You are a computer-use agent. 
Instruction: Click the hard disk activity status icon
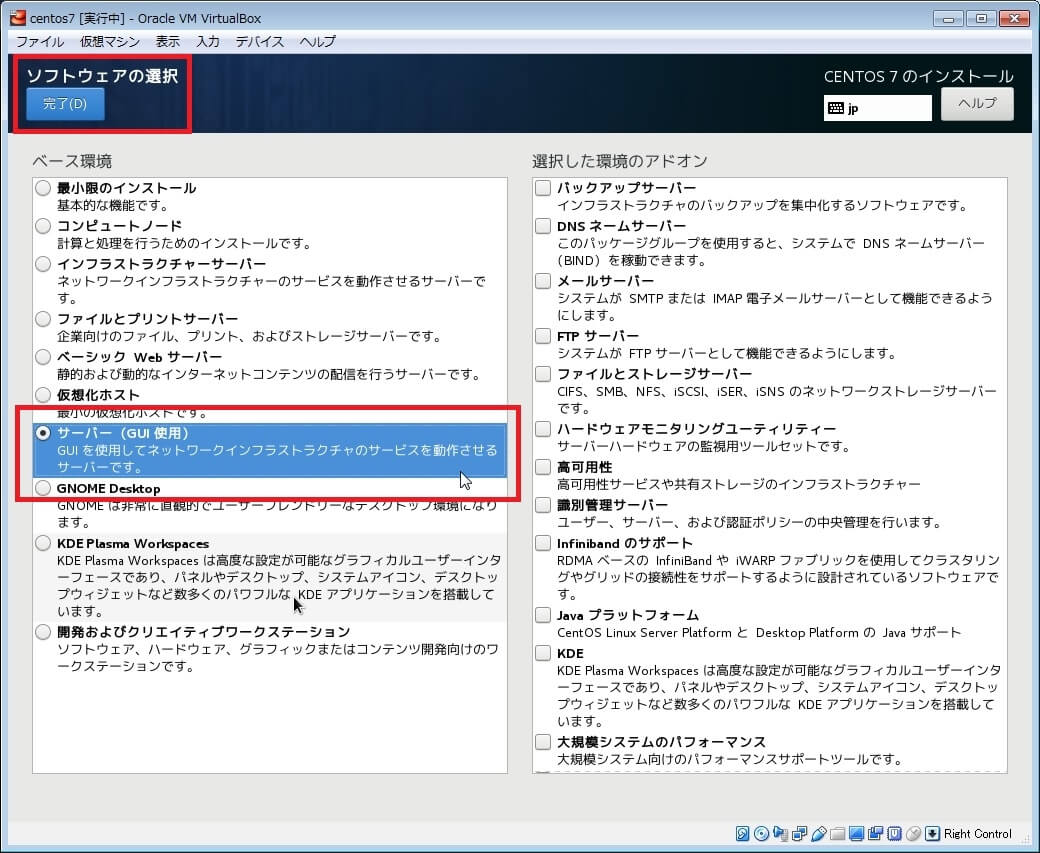click(743, 834)
